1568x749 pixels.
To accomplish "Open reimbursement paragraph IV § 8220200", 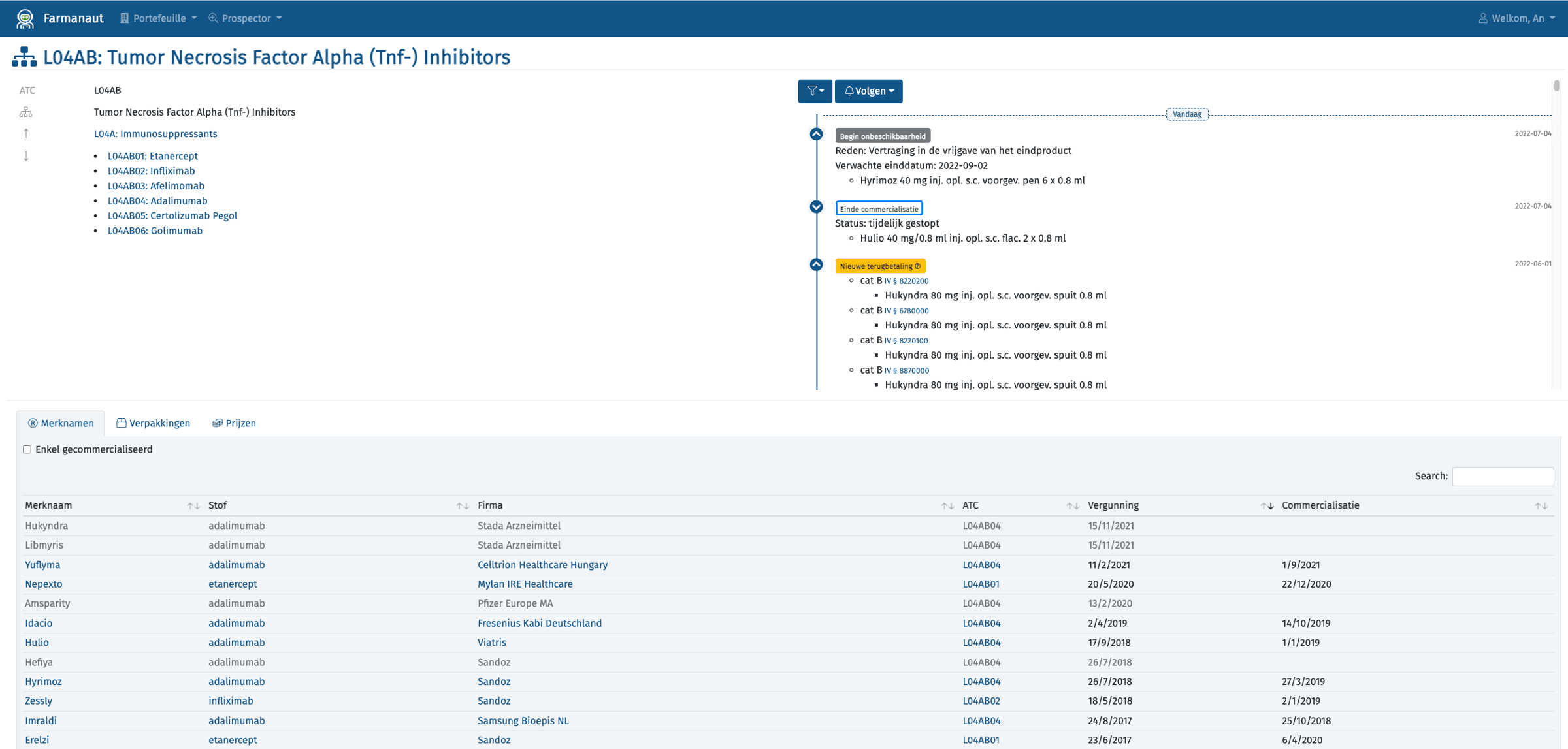I will click(x=906, y=281).
